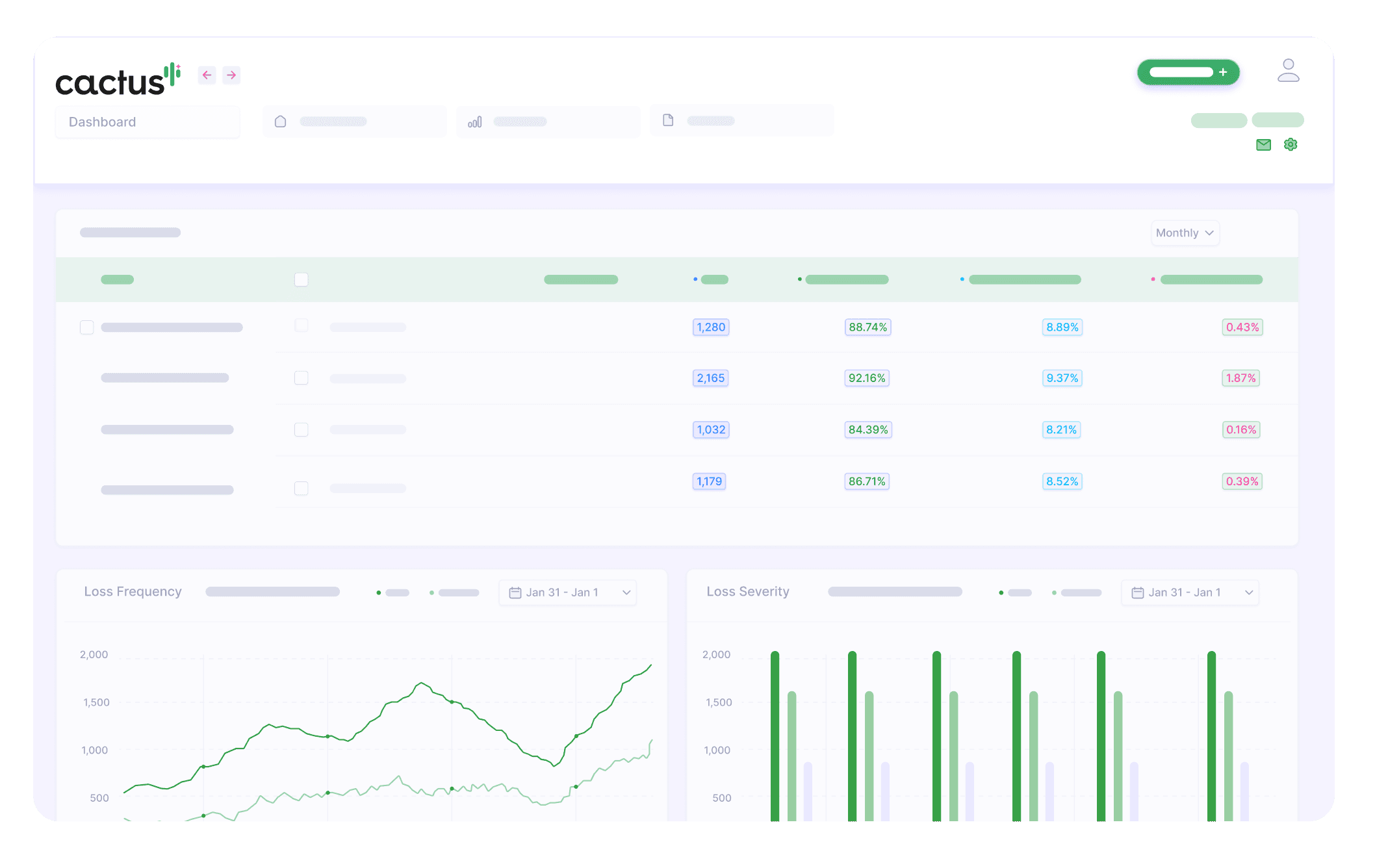Screen dimensions: 1375x868
Task: Expand Loss Frequency date range dropdown
Action: [x=568, y=593]
